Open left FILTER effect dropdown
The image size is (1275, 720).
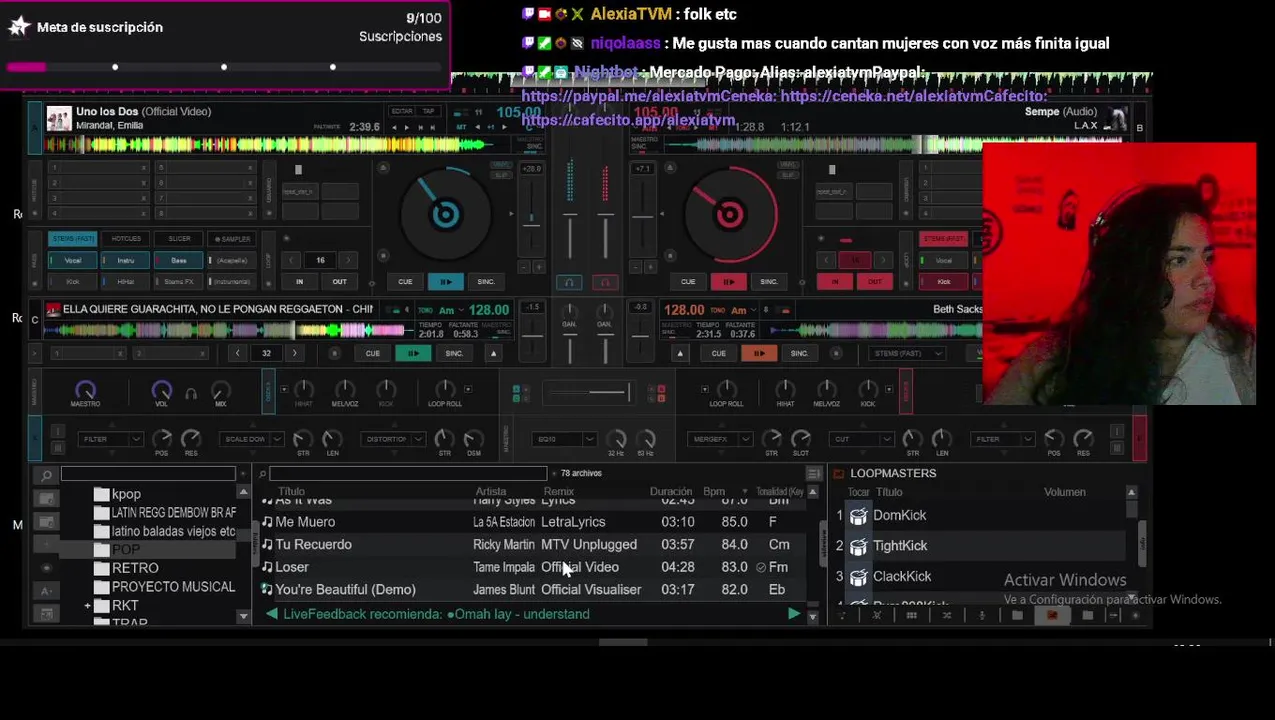[110, 439]
